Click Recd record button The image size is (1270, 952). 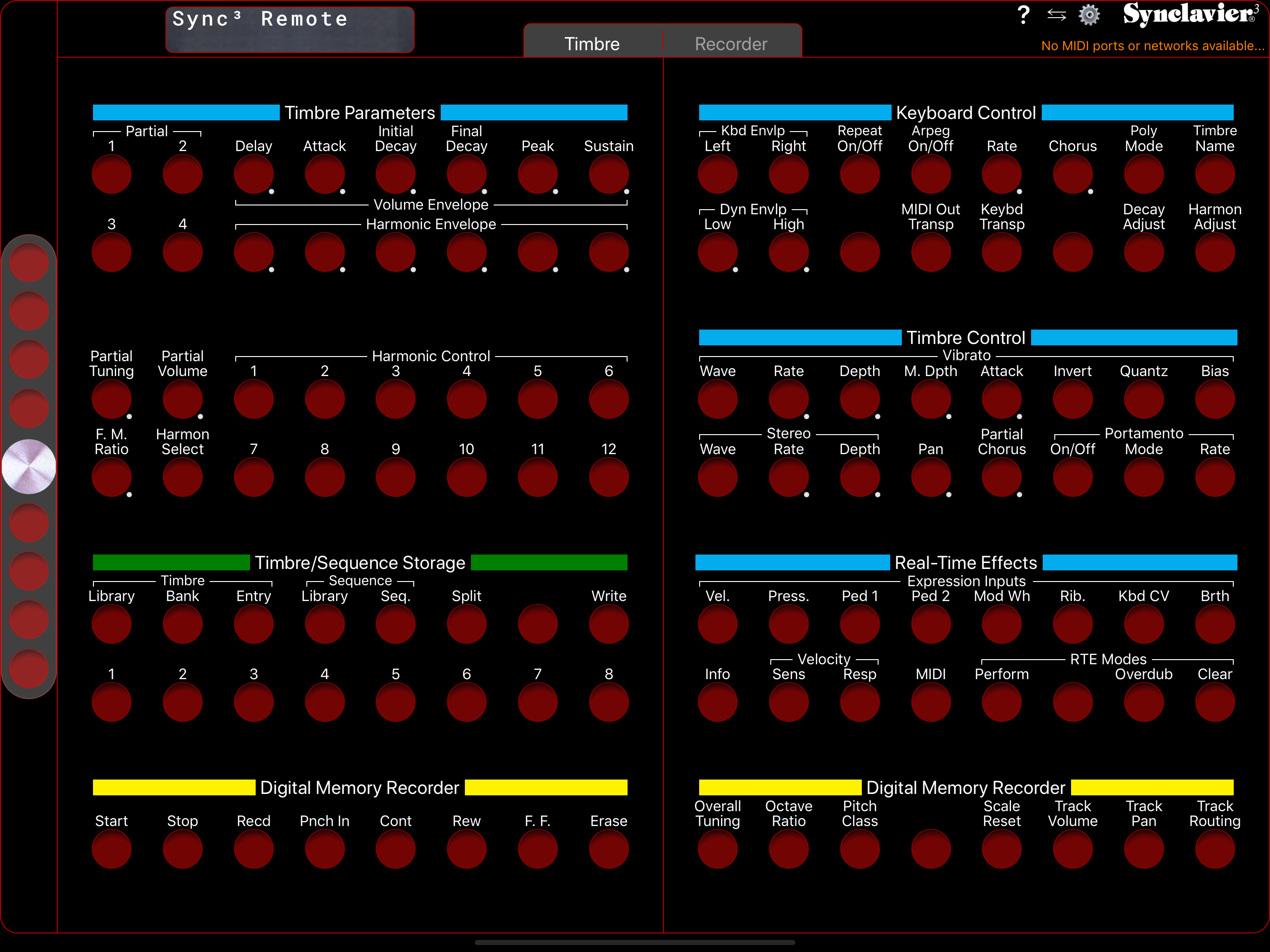point(254,850)
